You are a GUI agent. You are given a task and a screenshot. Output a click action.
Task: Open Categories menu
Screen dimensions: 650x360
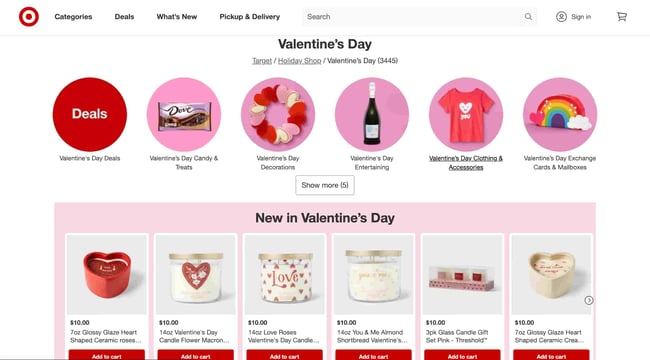[x=73, y=17]
